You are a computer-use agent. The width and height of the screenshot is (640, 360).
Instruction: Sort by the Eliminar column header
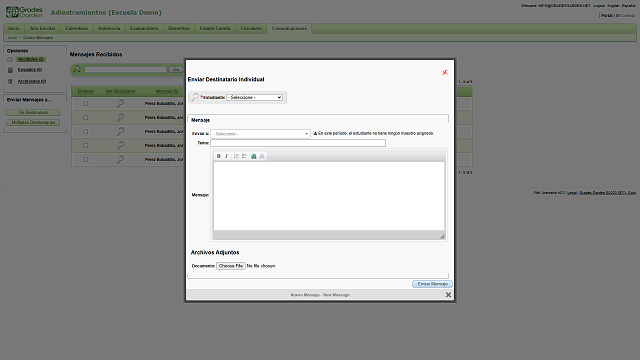[86, 91]
